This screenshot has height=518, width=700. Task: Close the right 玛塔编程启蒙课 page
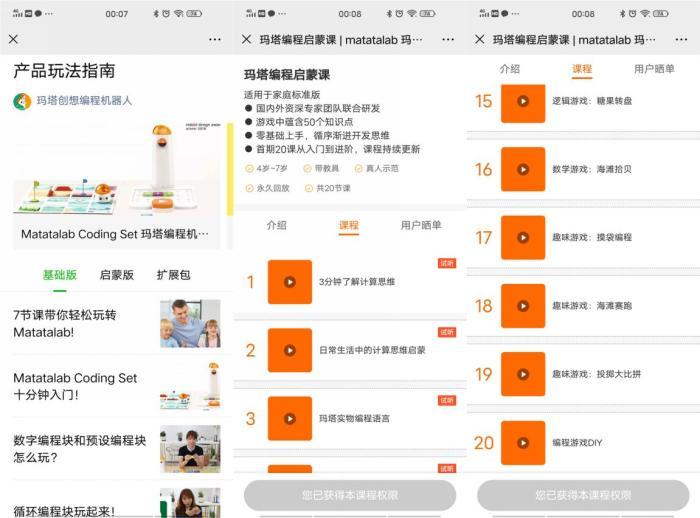(480, 39)
